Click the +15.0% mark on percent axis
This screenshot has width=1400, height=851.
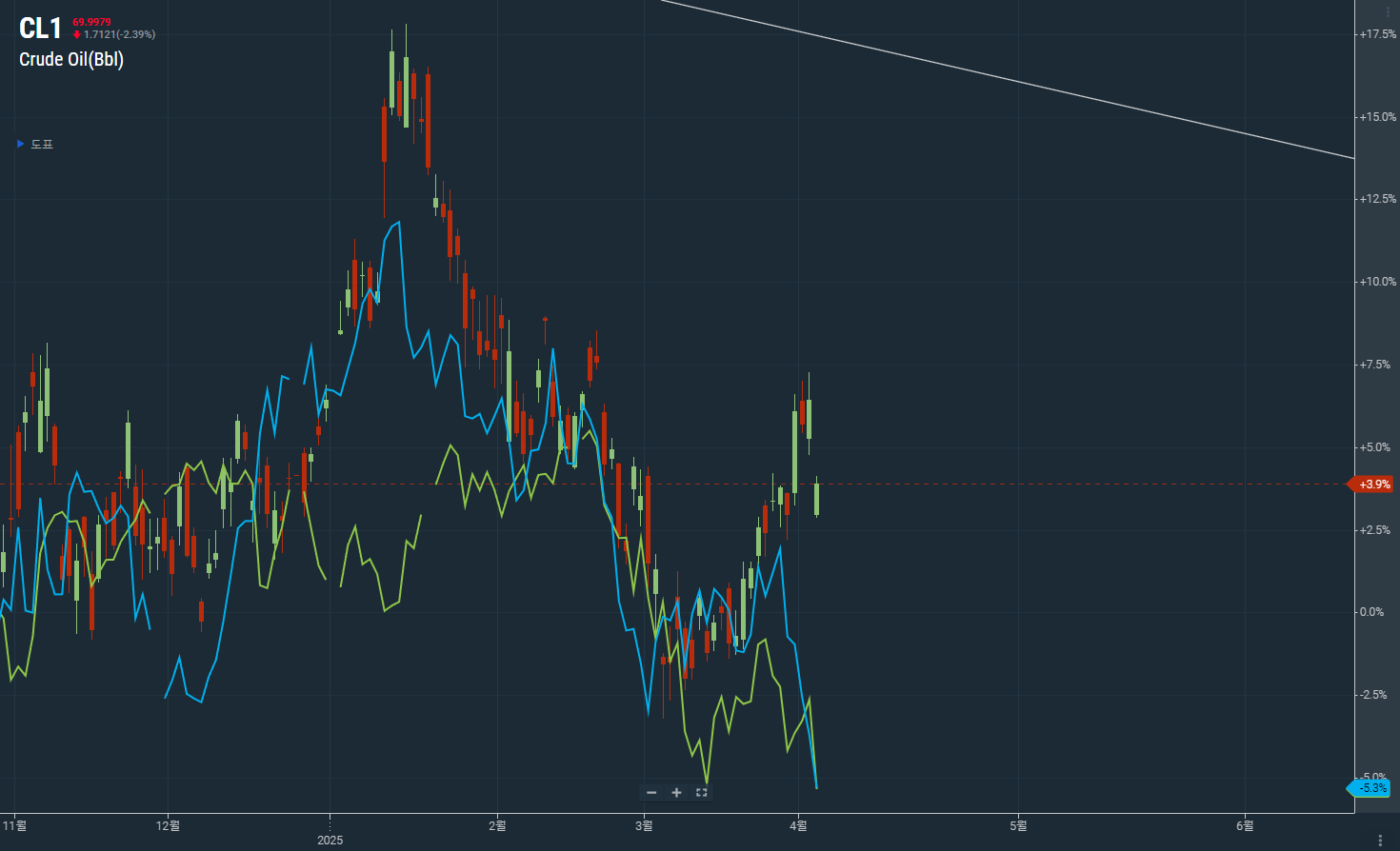click(x=1377, y=117)
